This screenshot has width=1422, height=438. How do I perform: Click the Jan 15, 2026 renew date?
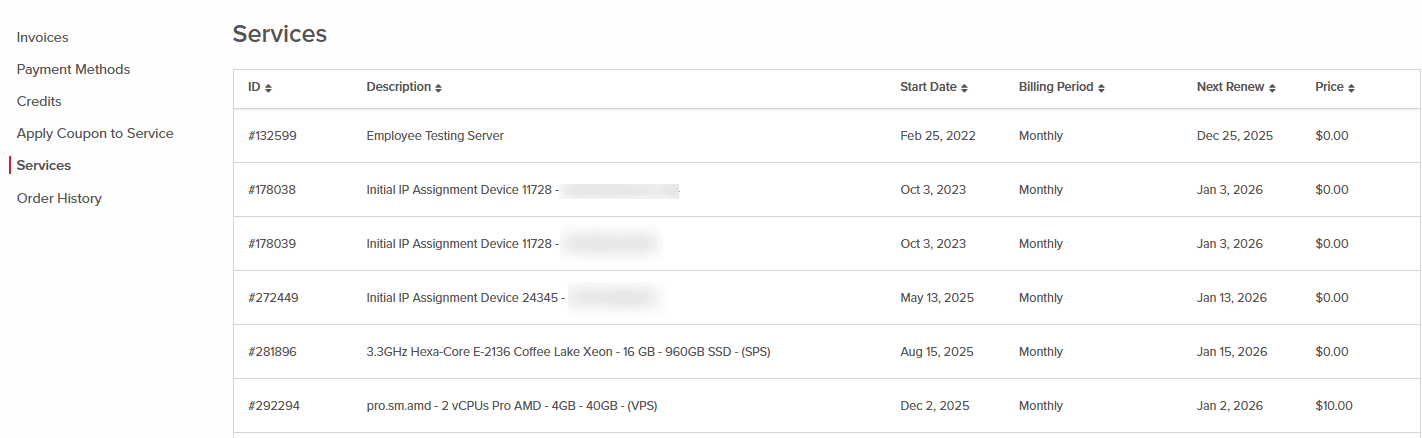coord(1231,352)
